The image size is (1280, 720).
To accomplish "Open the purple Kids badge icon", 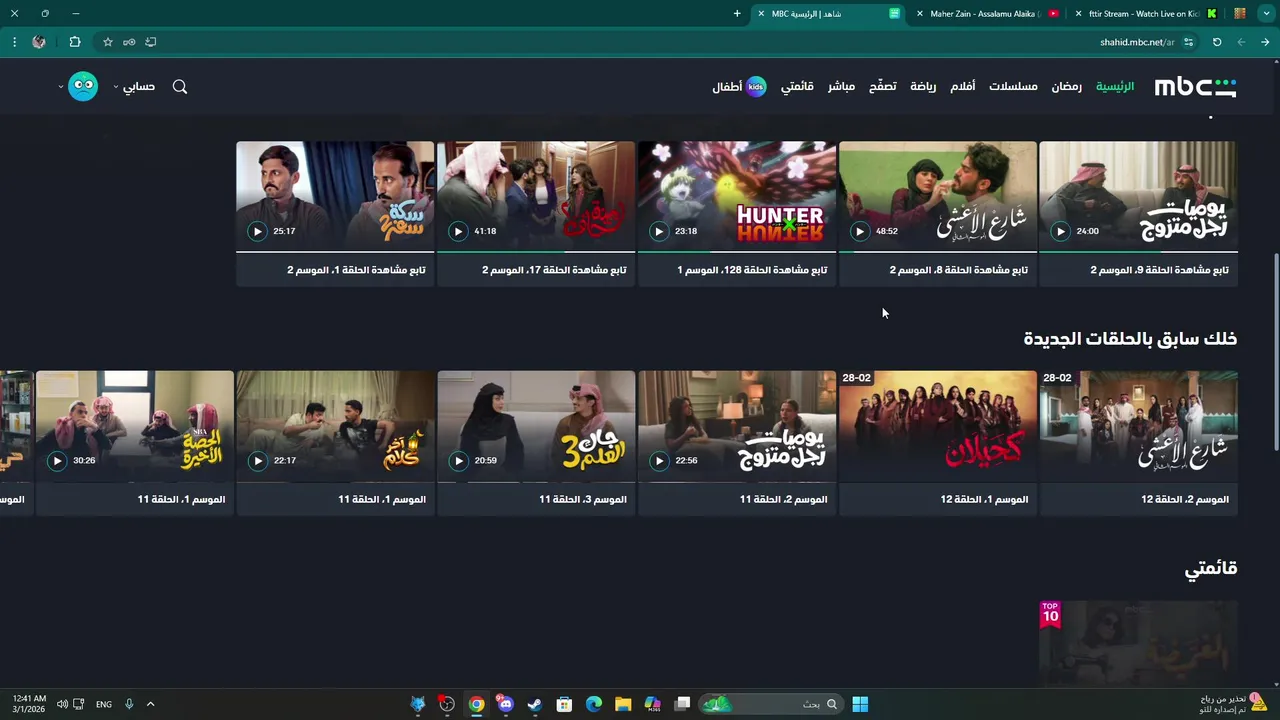I will click(x=756, y=87).
